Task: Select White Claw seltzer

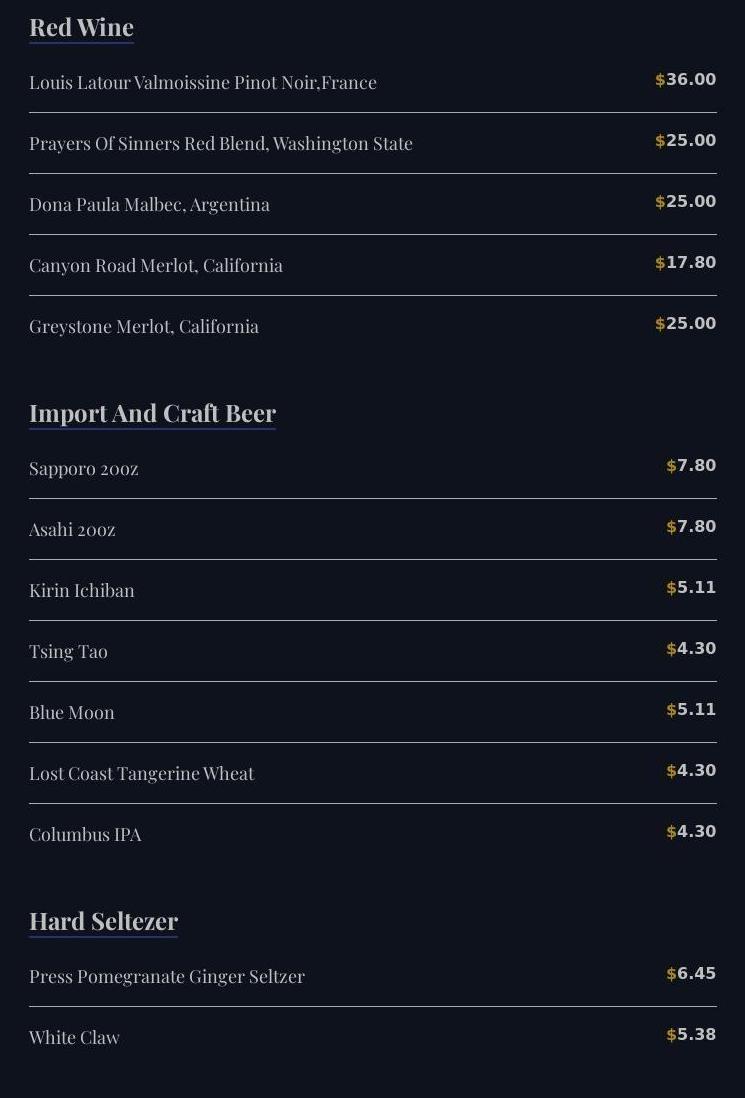Action: 74,1038
